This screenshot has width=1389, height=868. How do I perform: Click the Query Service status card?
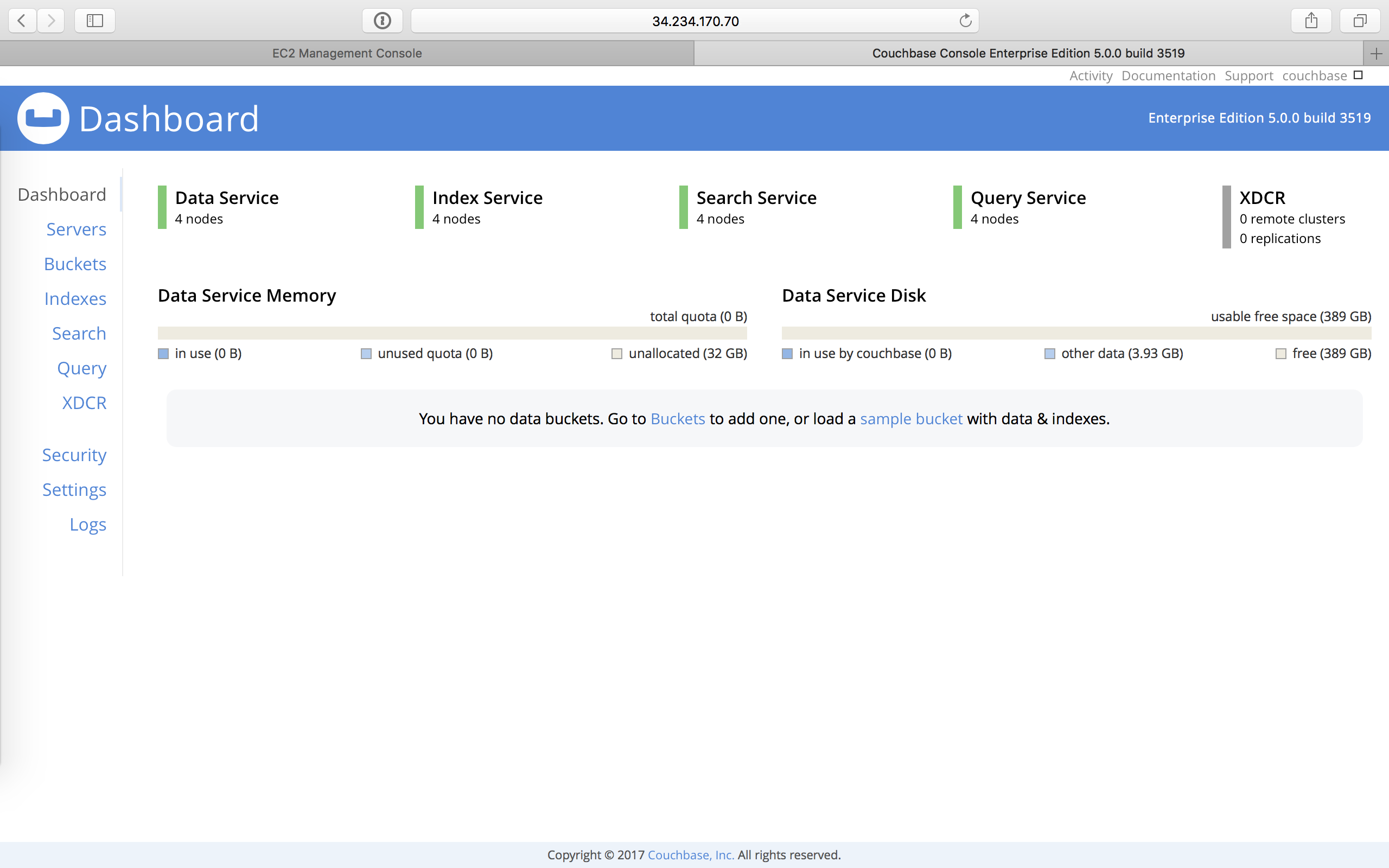click(1020, 207)
